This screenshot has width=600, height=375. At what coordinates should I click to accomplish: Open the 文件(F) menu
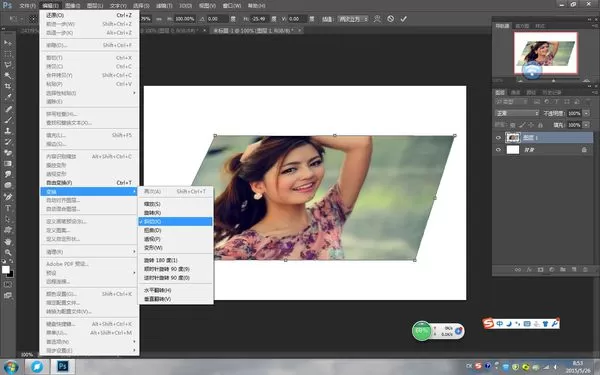[x=27, y=6]
